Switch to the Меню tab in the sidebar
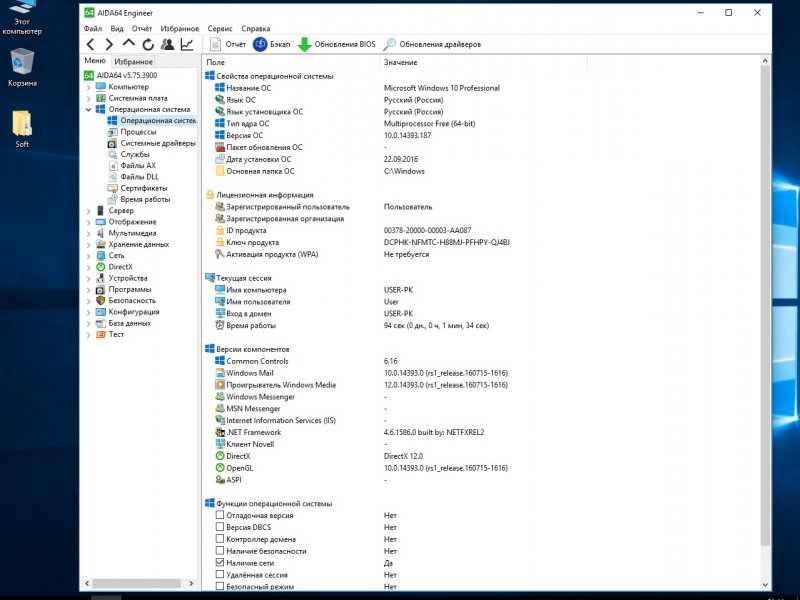 [95, 61]
